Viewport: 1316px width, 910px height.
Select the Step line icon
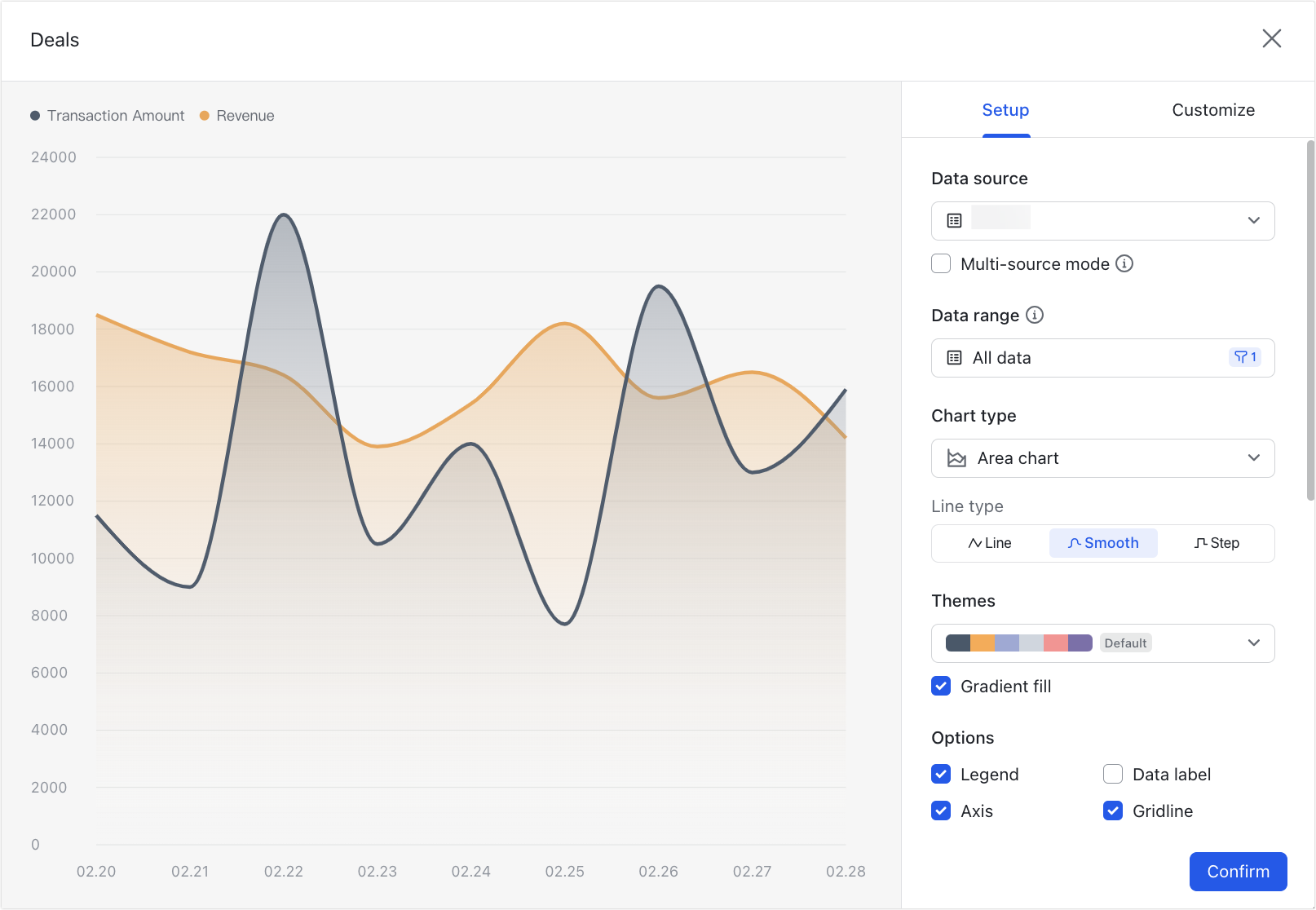(x=1200, y=542)
